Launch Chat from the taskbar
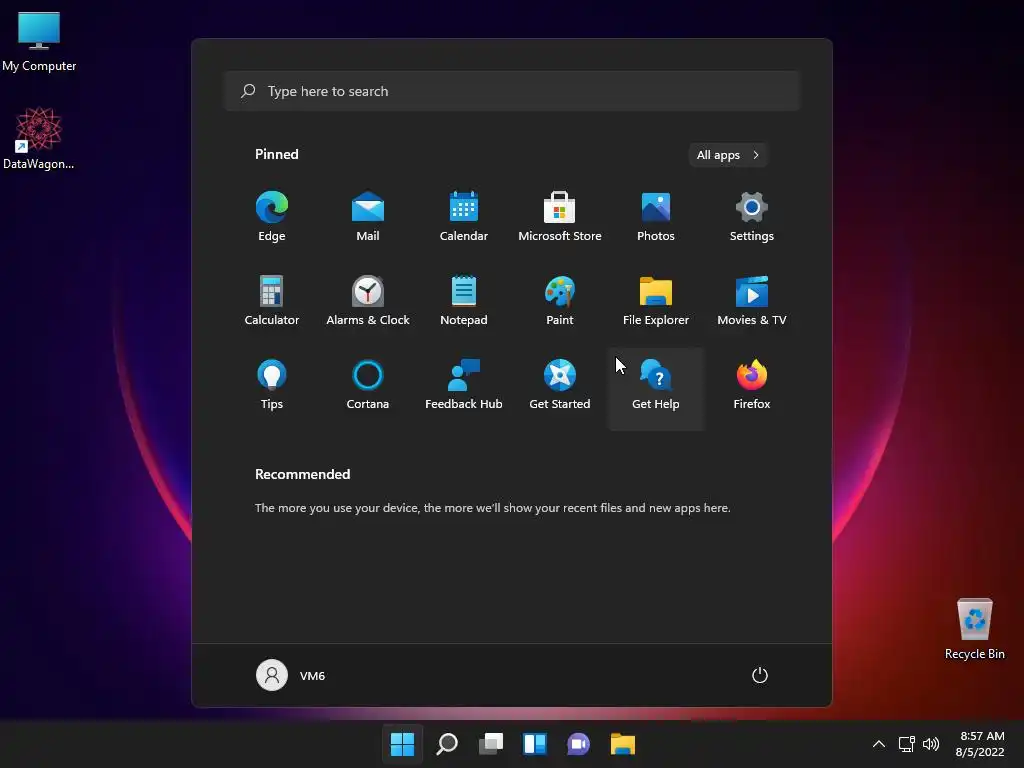The width and height of the screenshot is (1024, 768). [579, 744]
